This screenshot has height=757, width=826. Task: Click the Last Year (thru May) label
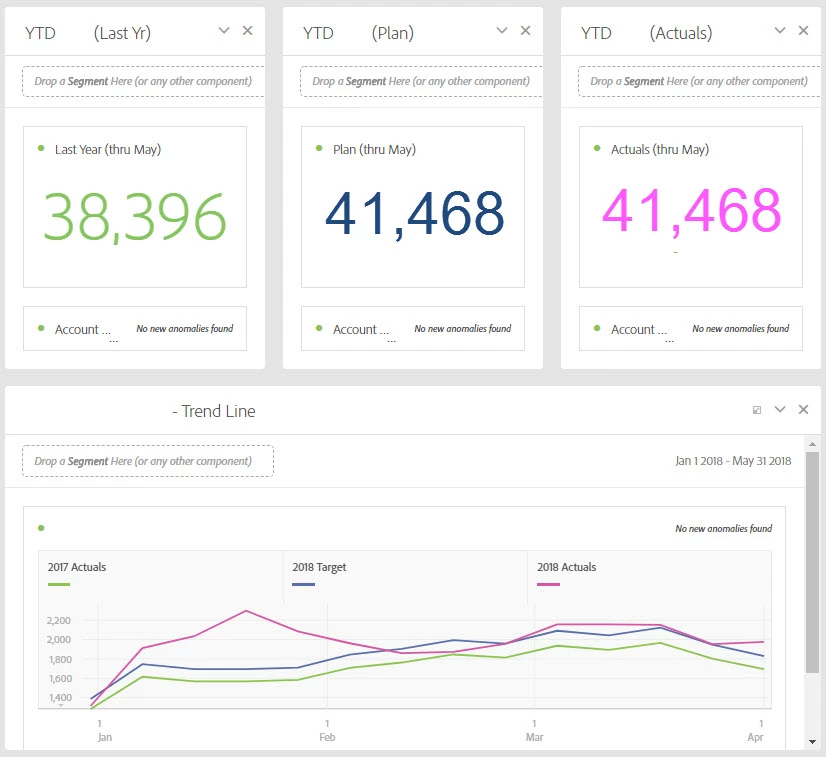point(108,150)
